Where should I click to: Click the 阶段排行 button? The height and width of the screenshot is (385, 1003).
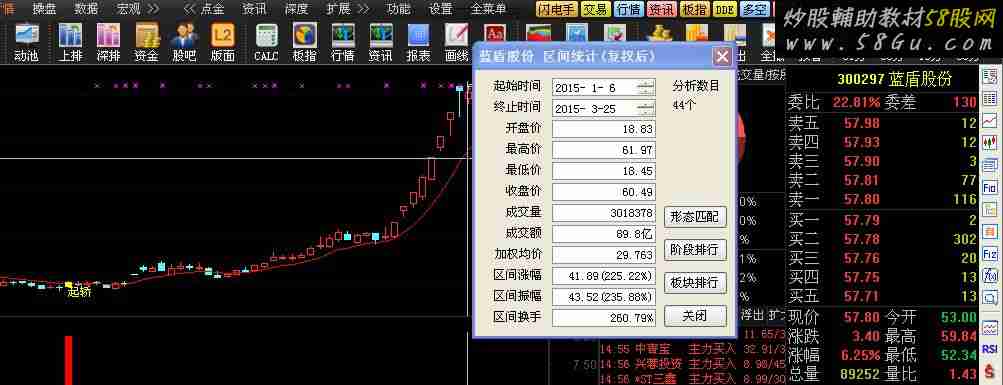695,249
